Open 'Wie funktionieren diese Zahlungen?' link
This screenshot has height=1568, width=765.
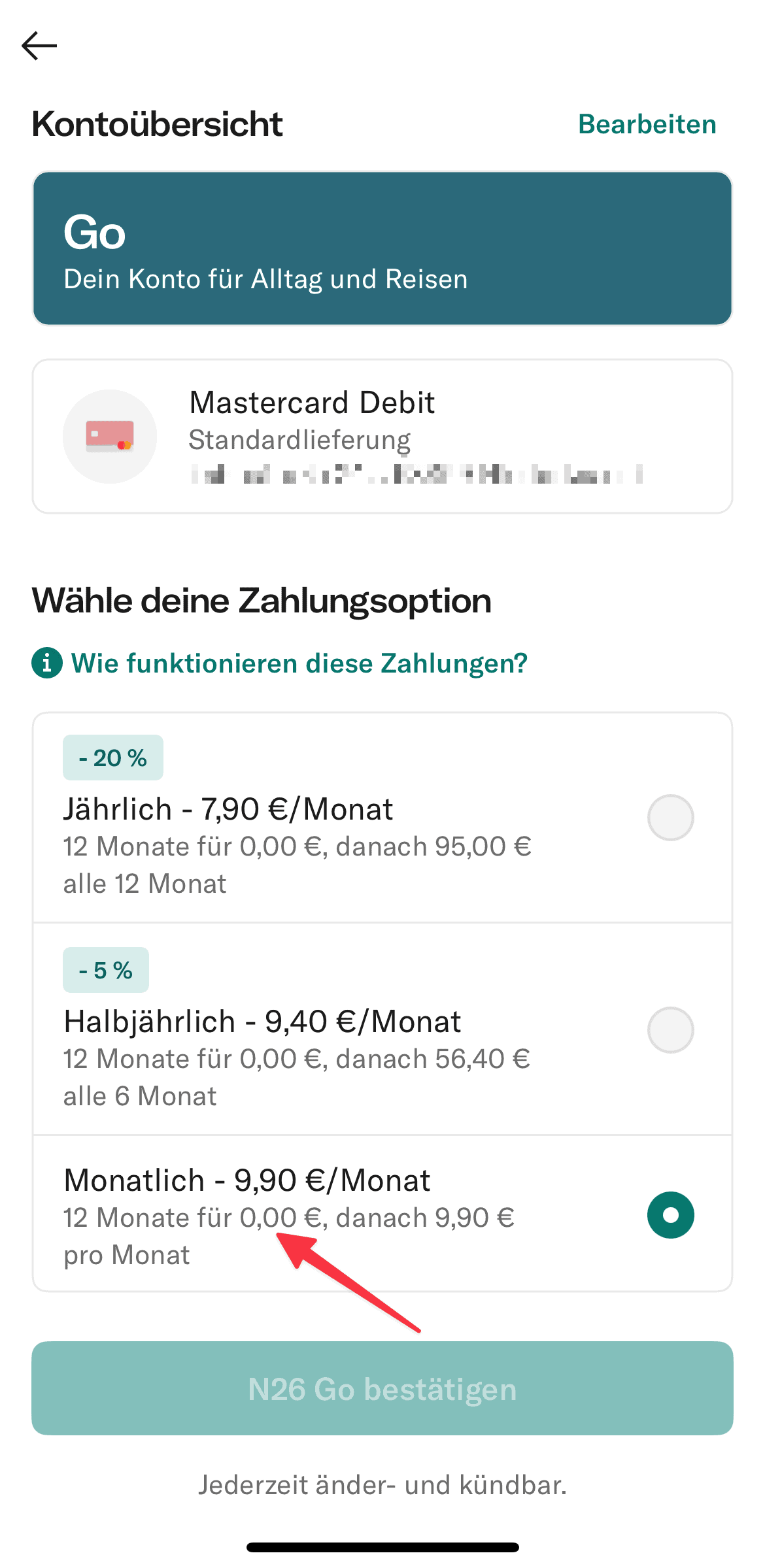[x=299, y=663]
